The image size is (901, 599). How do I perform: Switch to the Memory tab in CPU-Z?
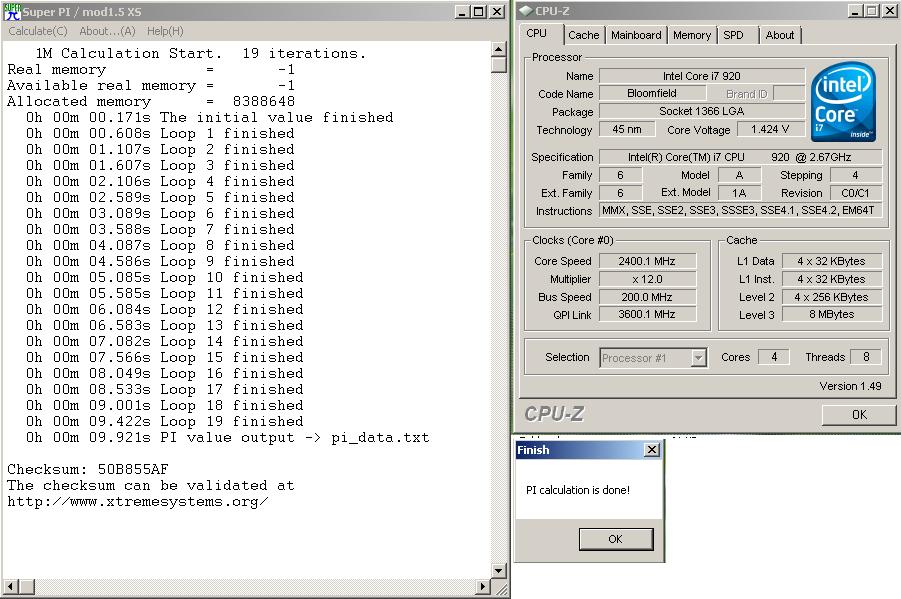pos(692,35)
